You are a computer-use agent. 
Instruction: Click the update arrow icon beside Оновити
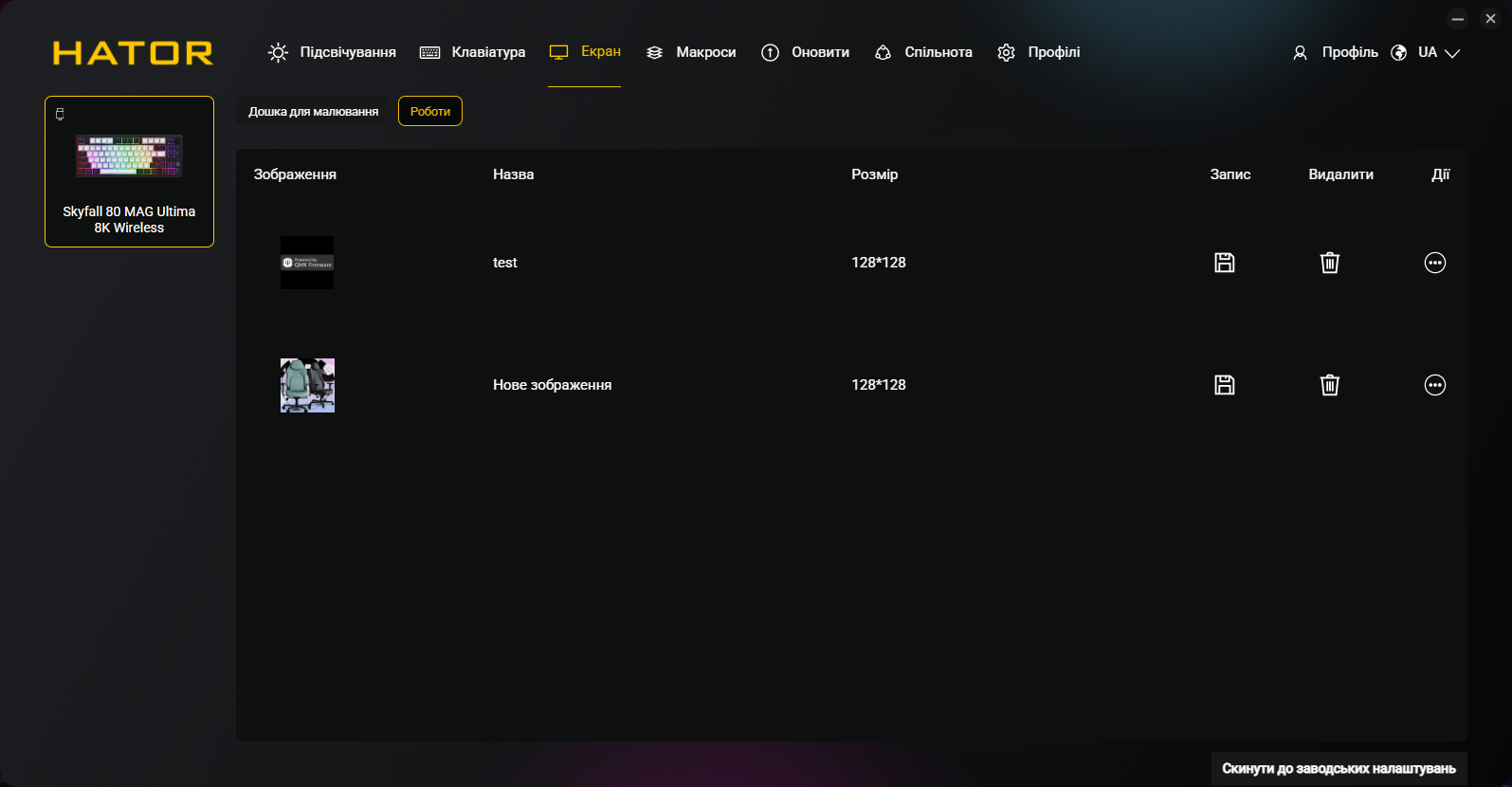coord(770,53)
